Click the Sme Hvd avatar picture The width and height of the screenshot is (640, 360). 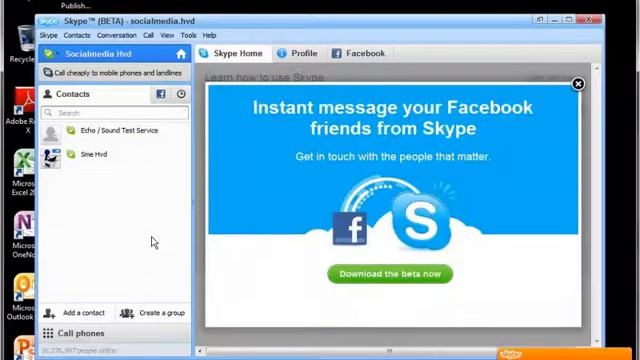click(51, 158)
